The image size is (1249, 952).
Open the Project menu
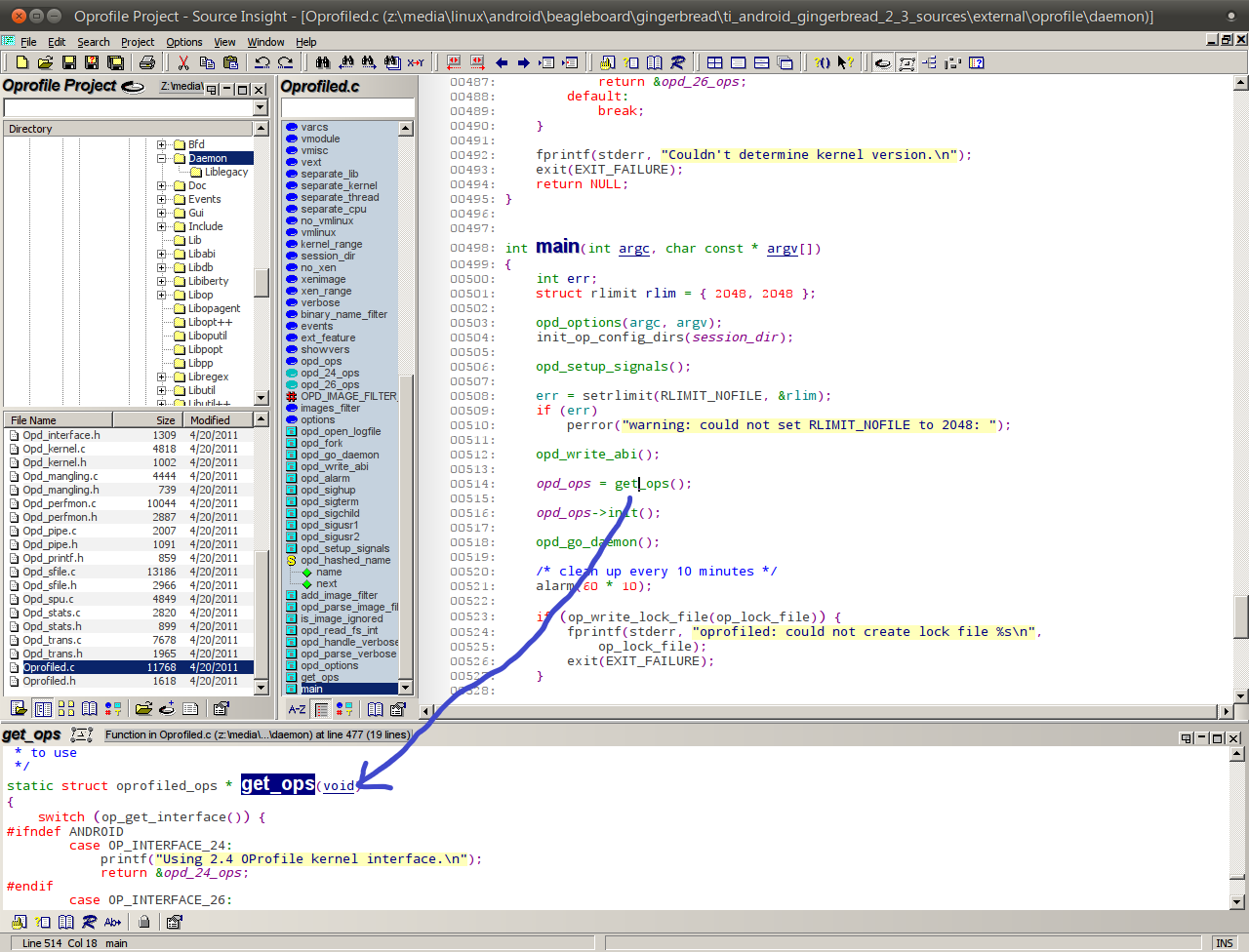point(137,42)
